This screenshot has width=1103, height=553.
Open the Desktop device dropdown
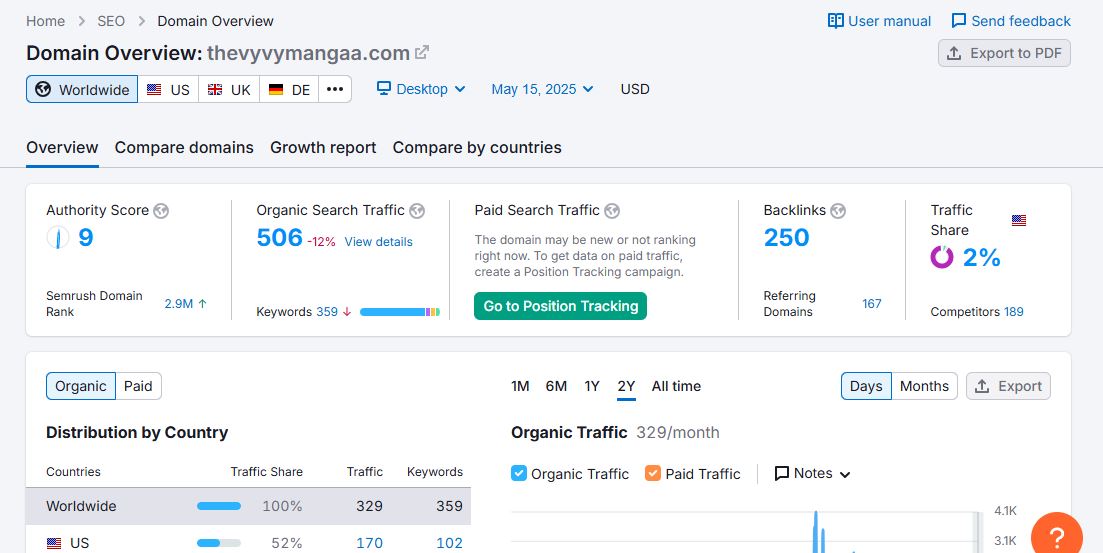pyautogui.click(x=421, y=89)
